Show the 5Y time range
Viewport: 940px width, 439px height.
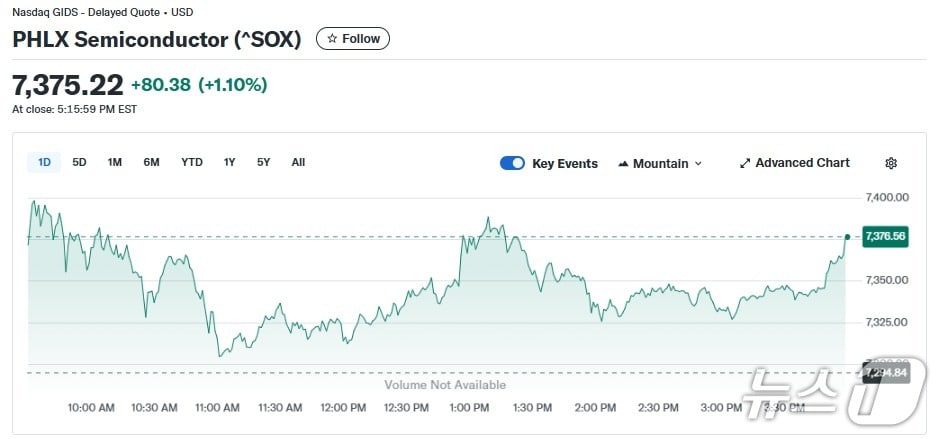[x=263, y=162]
